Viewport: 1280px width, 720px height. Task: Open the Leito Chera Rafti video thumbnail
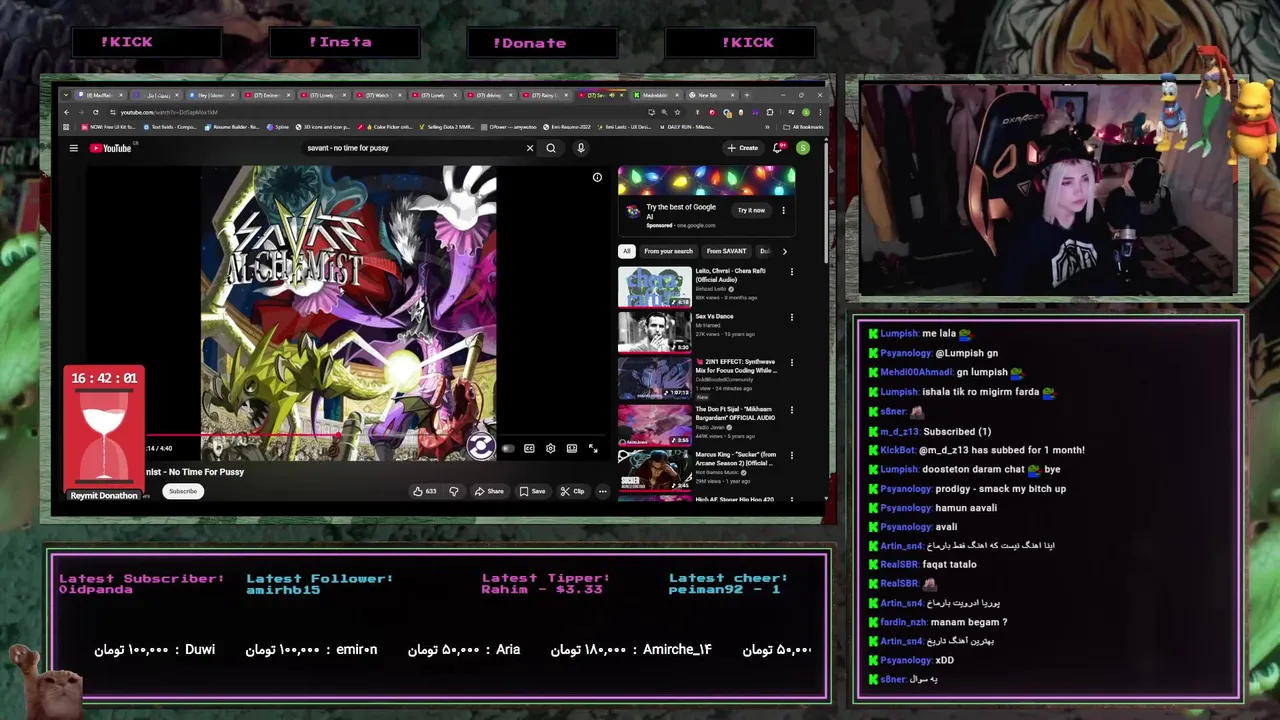click(655, 286)
